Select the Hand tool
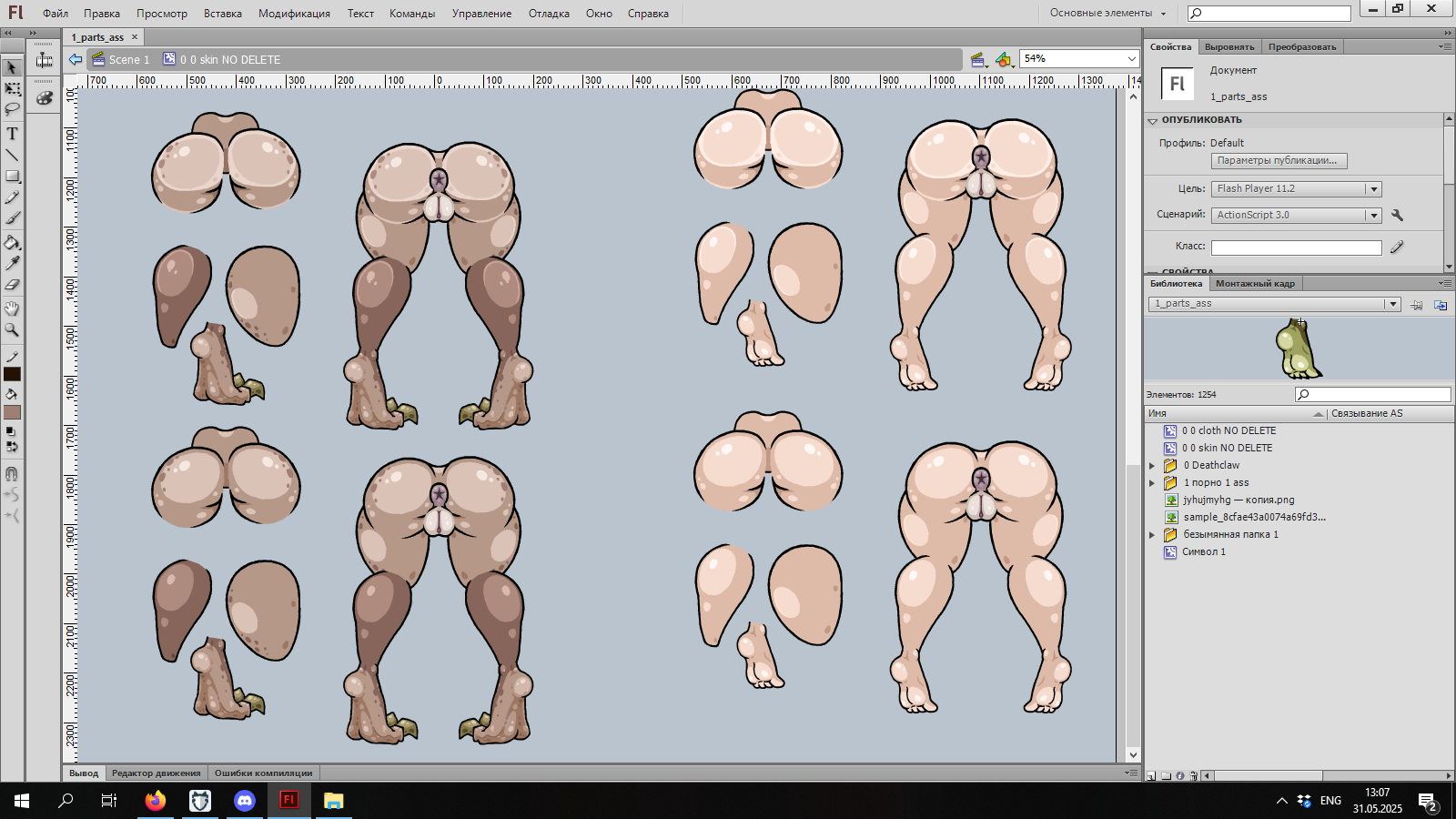This screenshot has height=819, width=1456. [x=12, y=308]
